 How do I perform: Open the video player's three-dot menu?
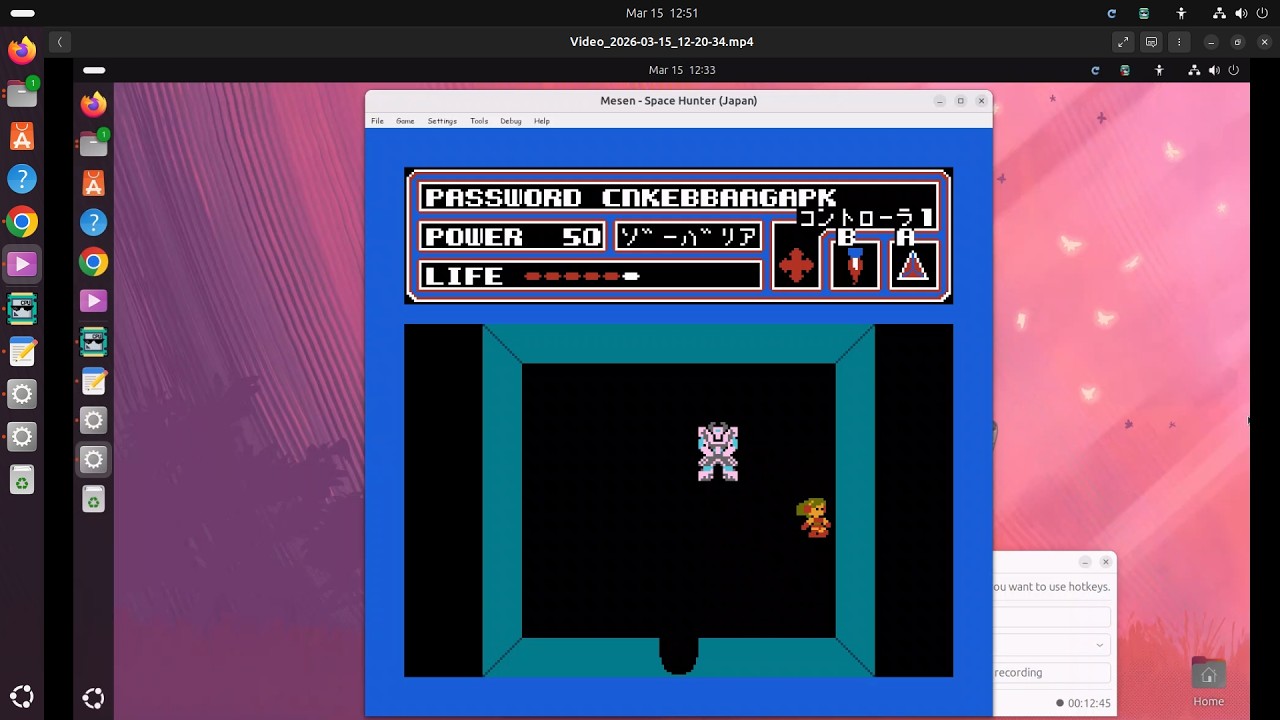pyautogui.click(x=1179, y=42)
